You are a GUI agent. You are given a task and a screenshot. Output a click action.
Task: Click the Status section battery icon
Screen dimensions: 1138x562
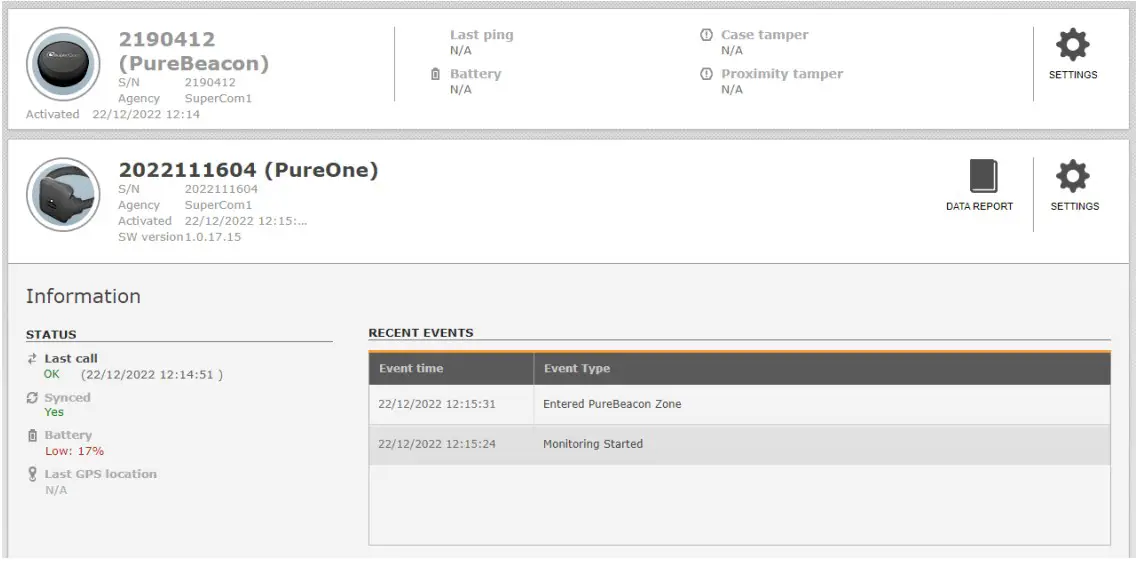pyautogui.click(x=32, y=436)
